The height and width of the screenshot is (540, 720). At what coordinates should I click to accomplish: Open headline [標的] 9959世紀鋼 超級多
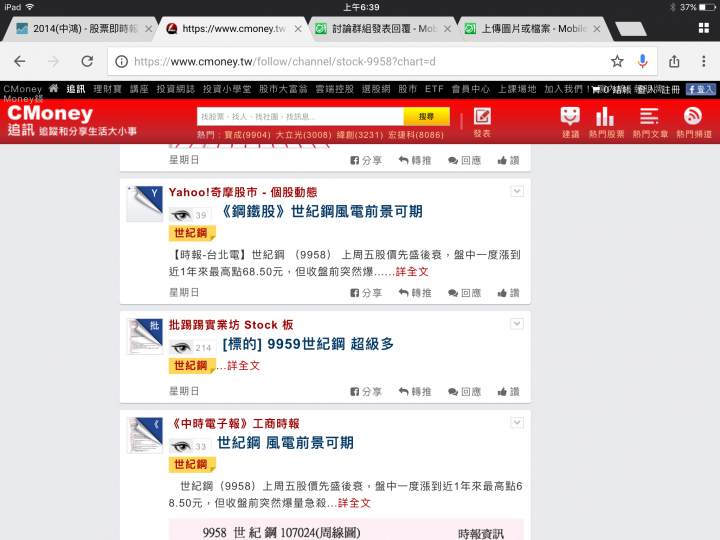pos(308,344)
